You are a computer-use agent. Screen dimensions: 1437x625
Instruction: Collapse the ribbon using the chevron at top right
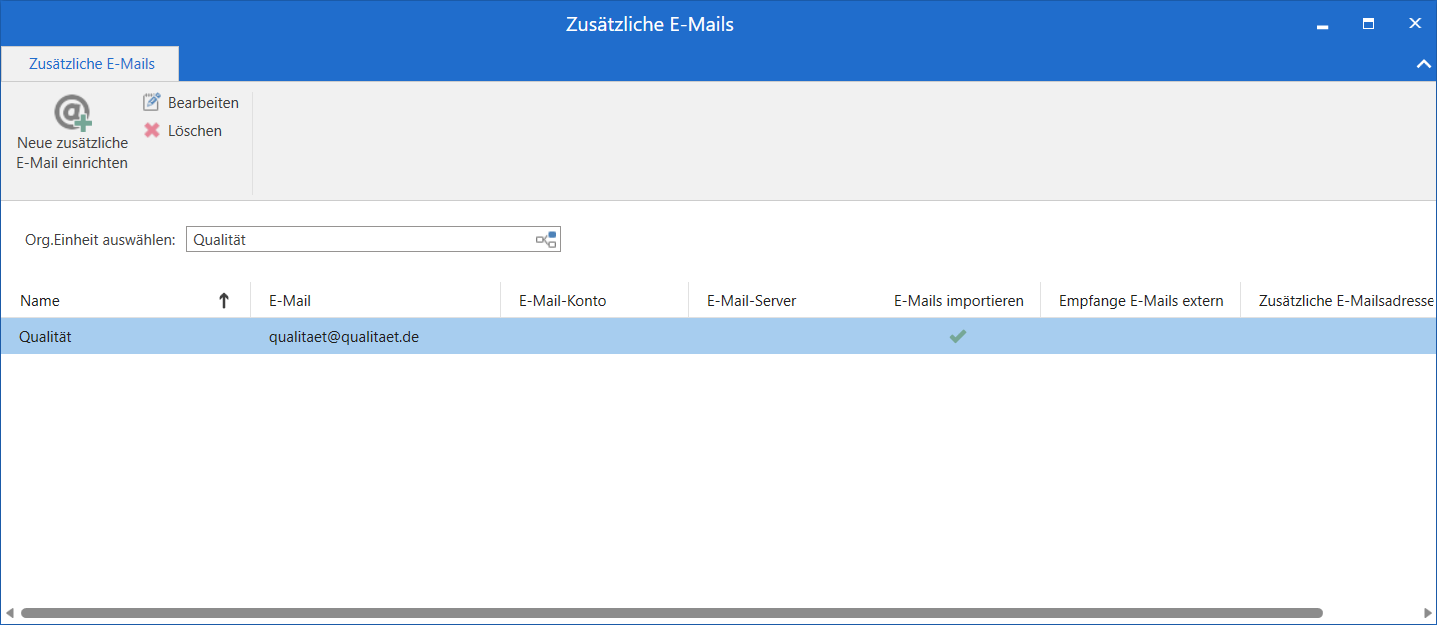[1423, 63]
